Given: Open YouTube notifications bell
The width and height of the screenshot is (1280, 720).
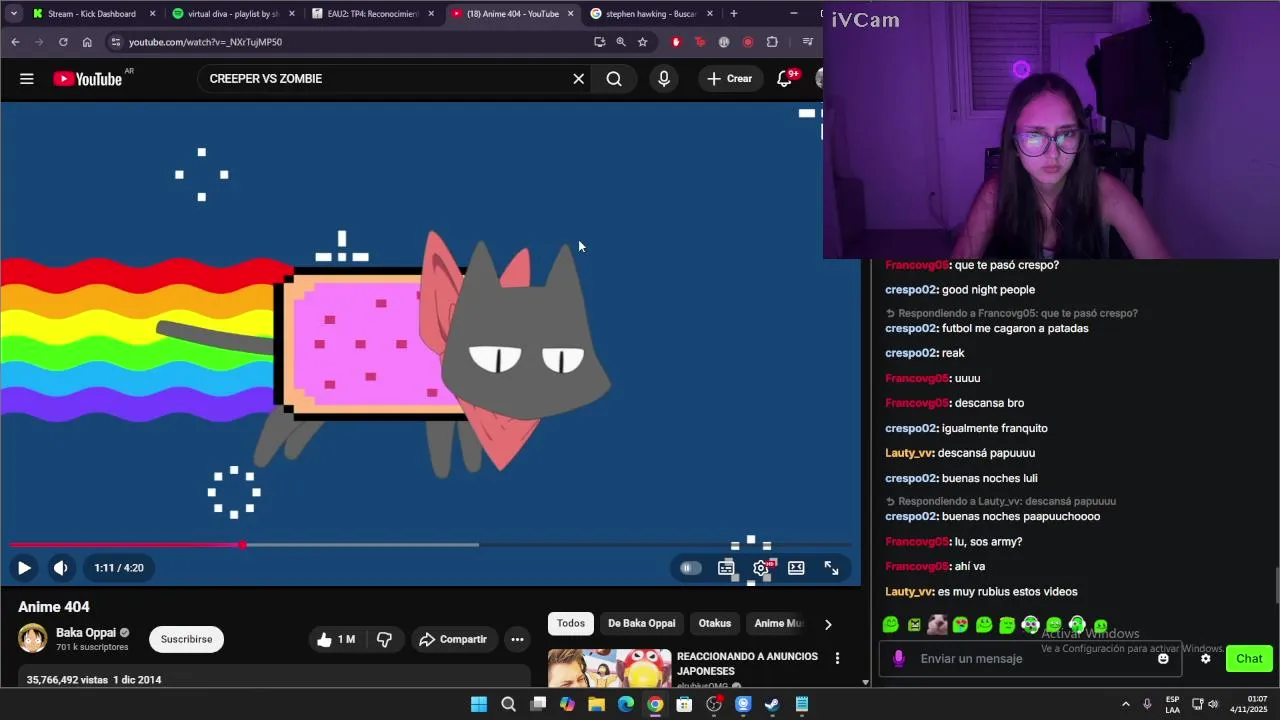Looking at the screenshot, I should tap(786, 79).
